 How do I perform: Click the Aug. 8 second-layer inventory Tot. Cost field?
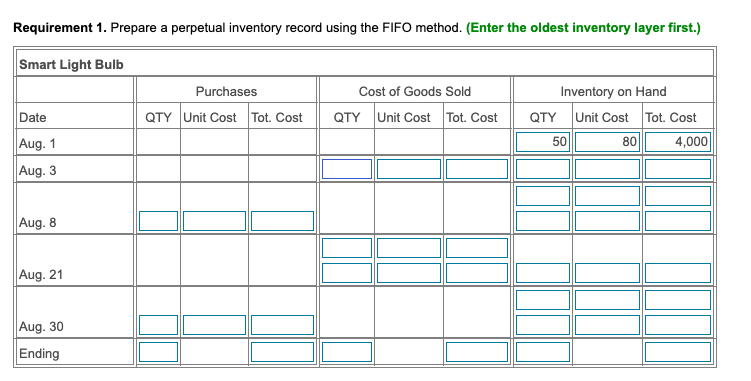click(677, 221)
